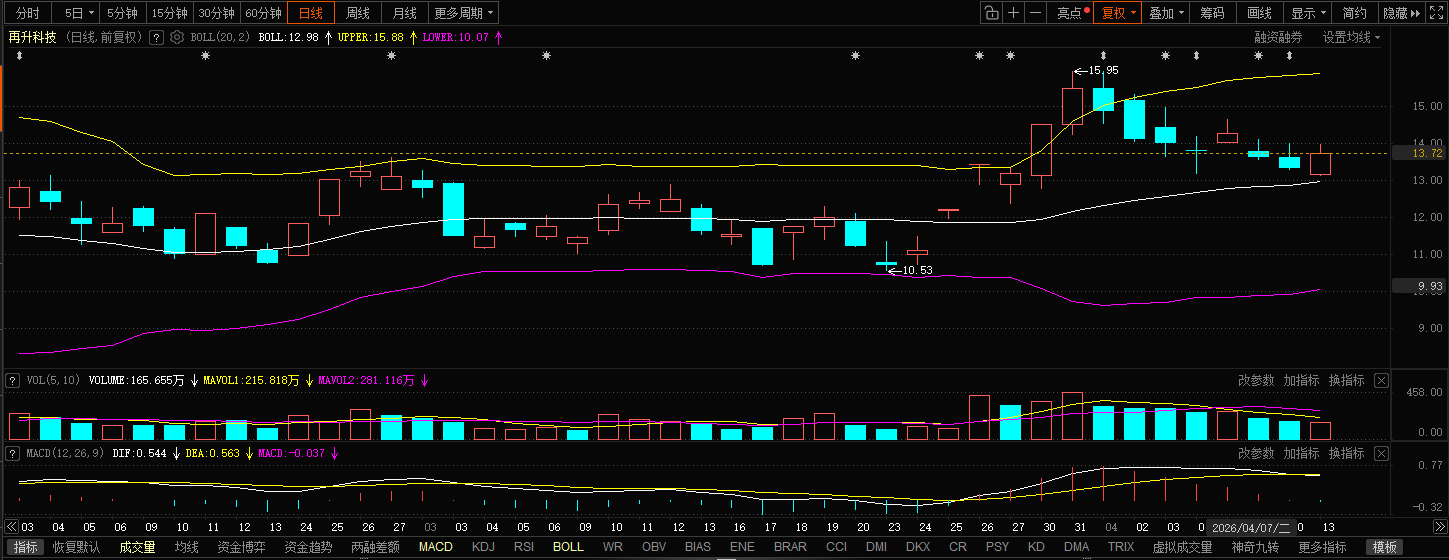Switch to the 周线 weekly tab
Image resolution: width=1449 pixels, height=560 pixels.
[358, 13]
